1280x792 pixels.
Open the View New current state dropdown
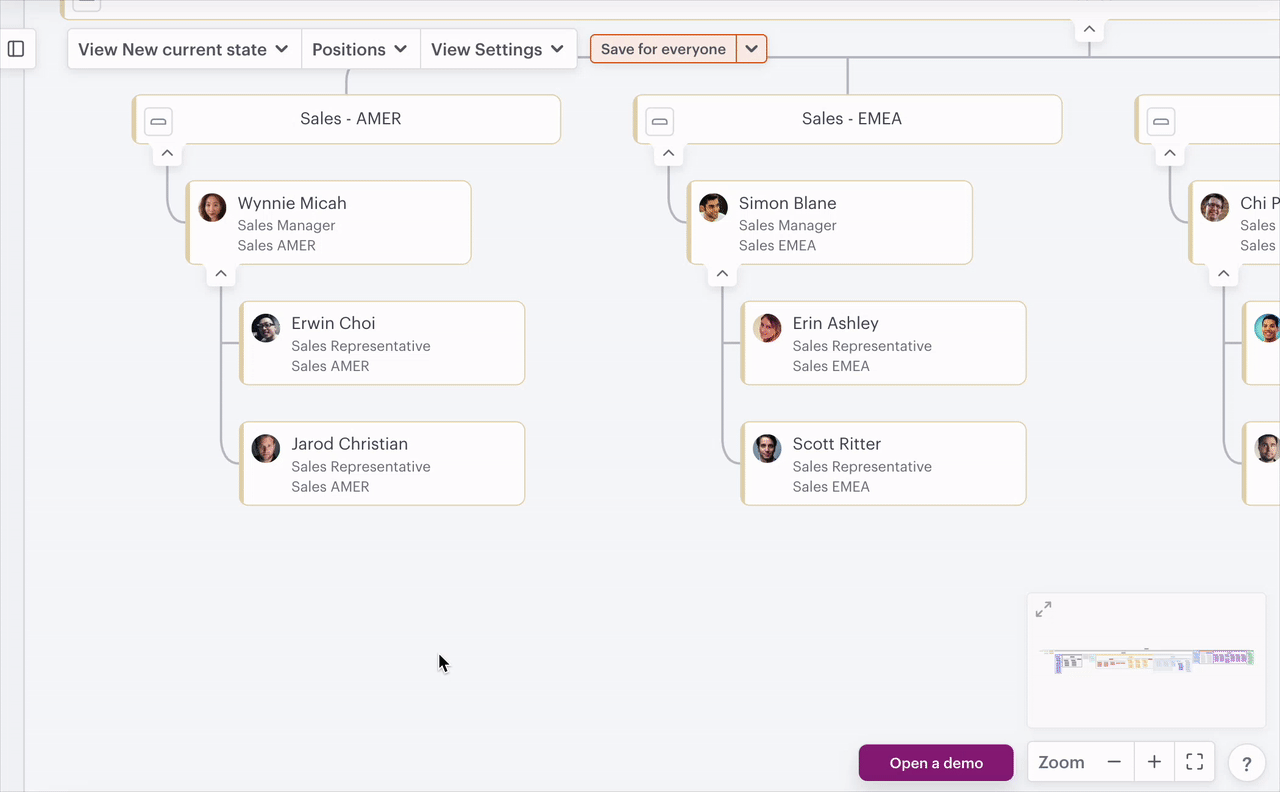[183, 48]
